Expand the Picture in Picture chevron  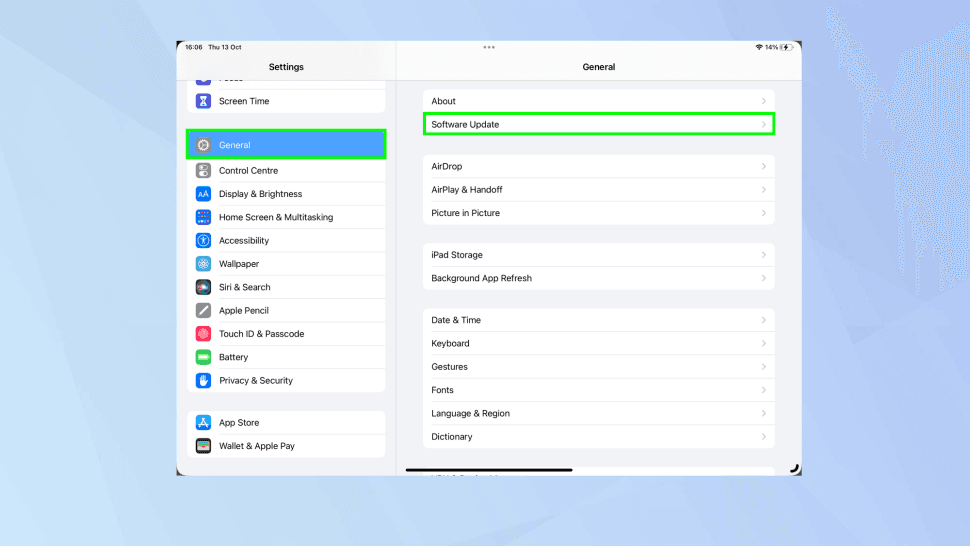coord(763,213)
